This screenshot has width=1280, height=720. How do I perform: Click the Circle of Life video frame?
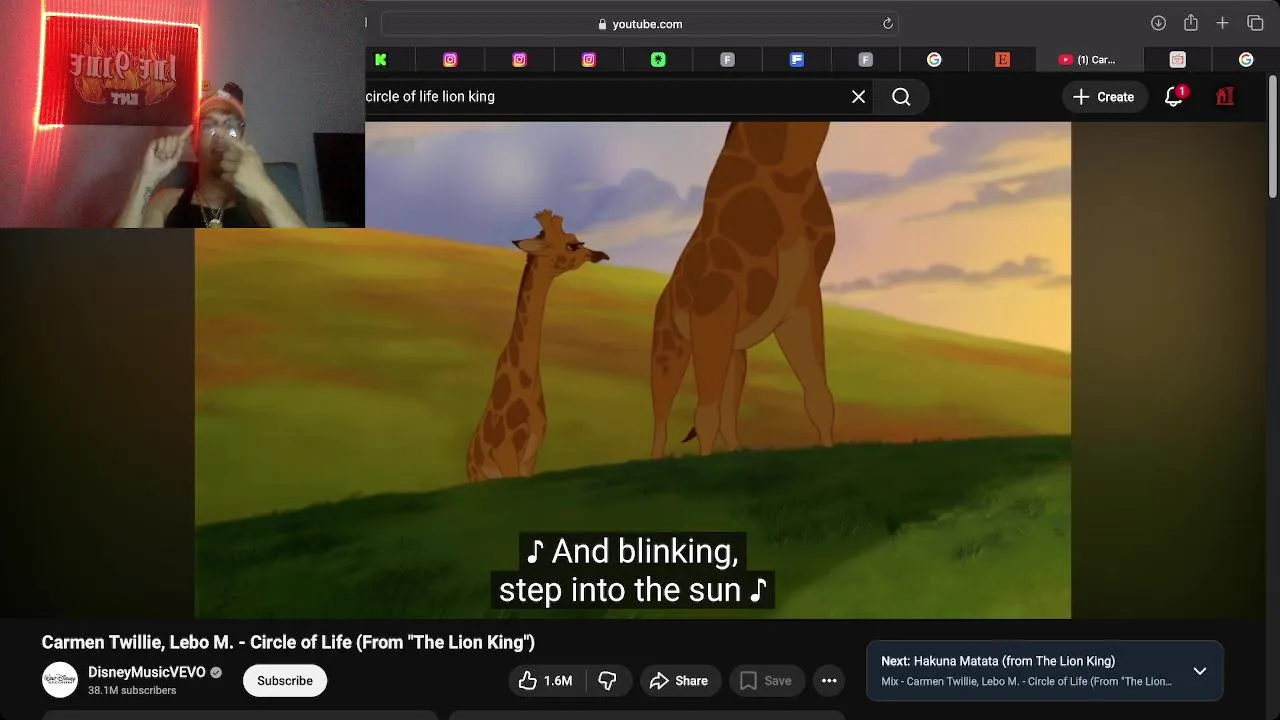pos(633,370)
